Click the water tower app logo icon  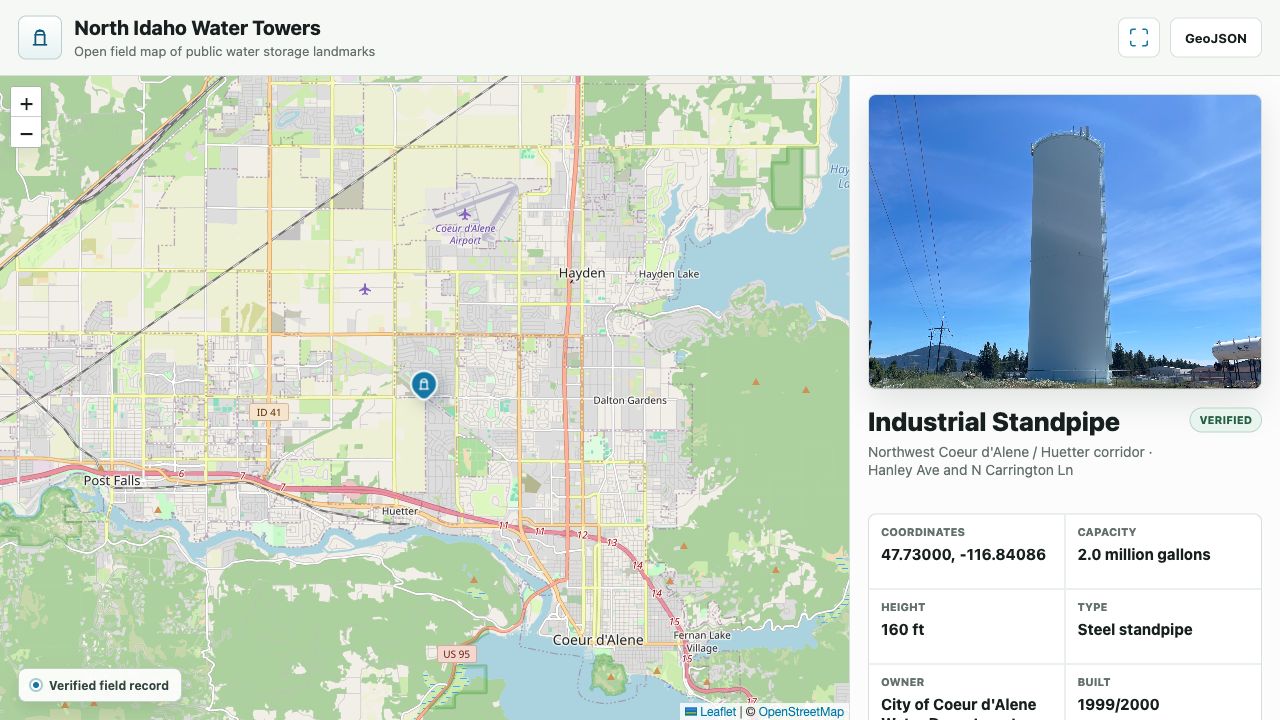tap(40, 38)
